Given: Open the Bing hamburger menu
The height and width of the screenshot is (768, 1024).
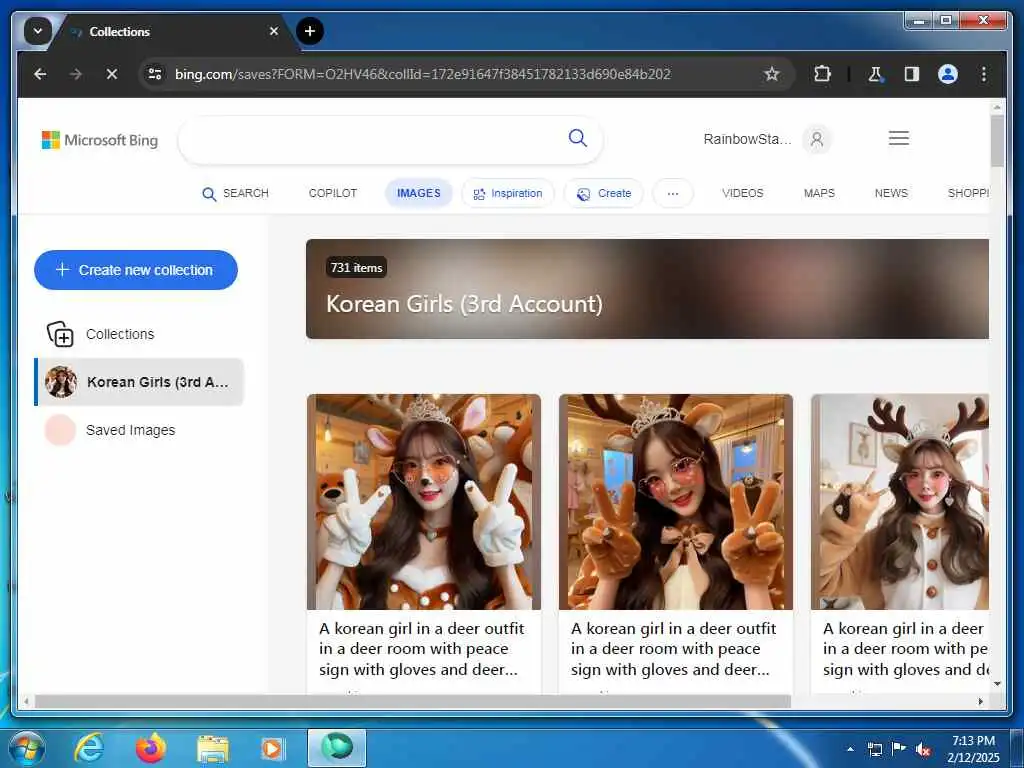Looking at the screenshot, I should 899,138.
